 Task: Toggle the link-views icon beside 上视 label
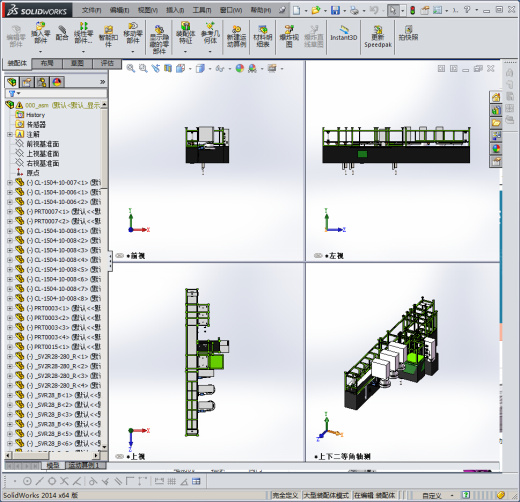pos(119,456)
